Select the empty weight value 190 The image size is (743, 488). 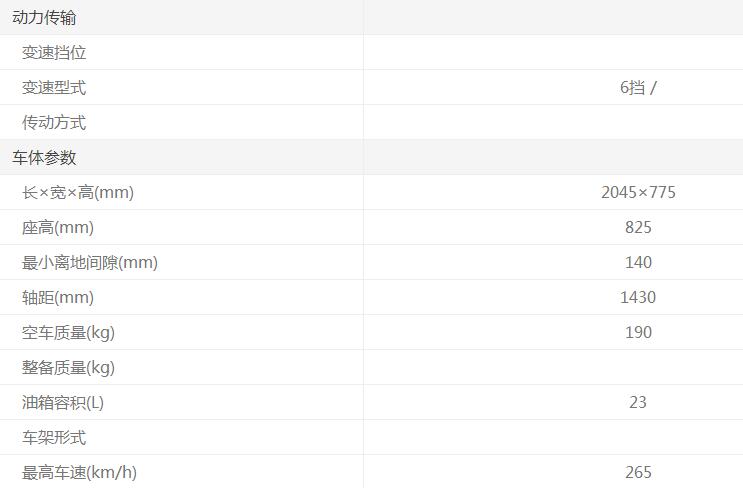(x=638, y=332)
